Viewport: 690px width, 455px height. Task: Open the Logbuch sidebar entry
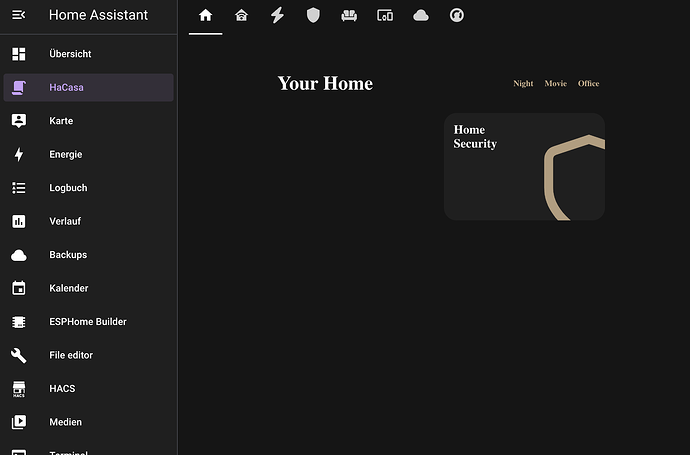coord(88,187)
